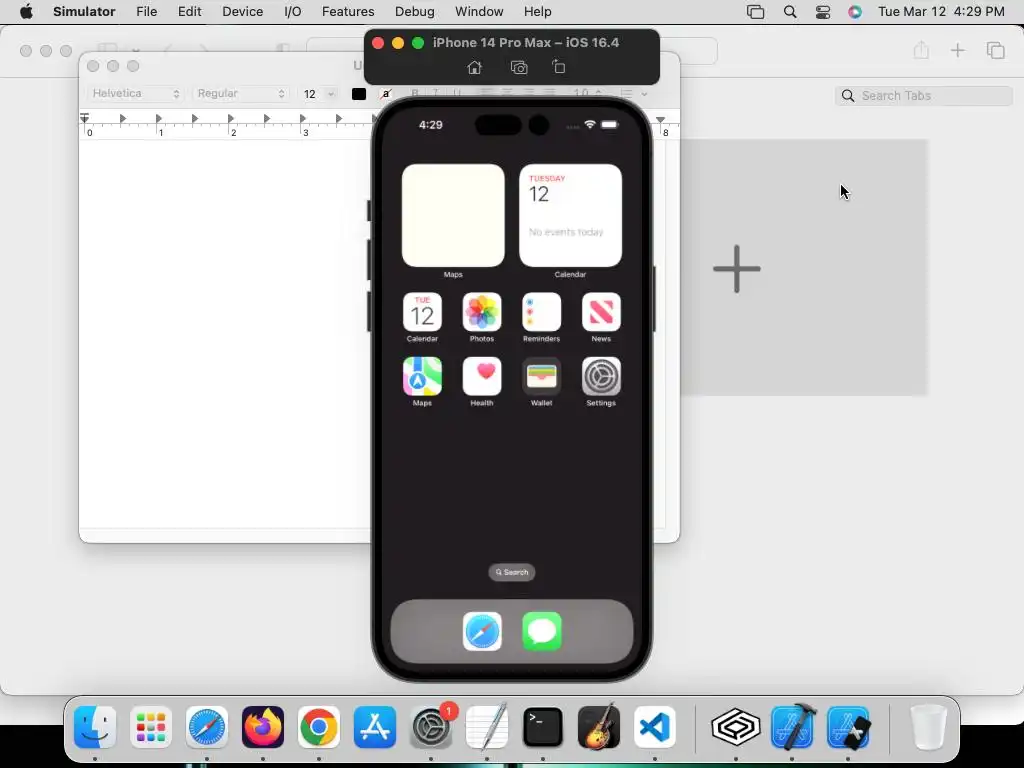Open Finder from the Dock
The height and width of the screenshot is (768, 1024).
pos(95,727)
